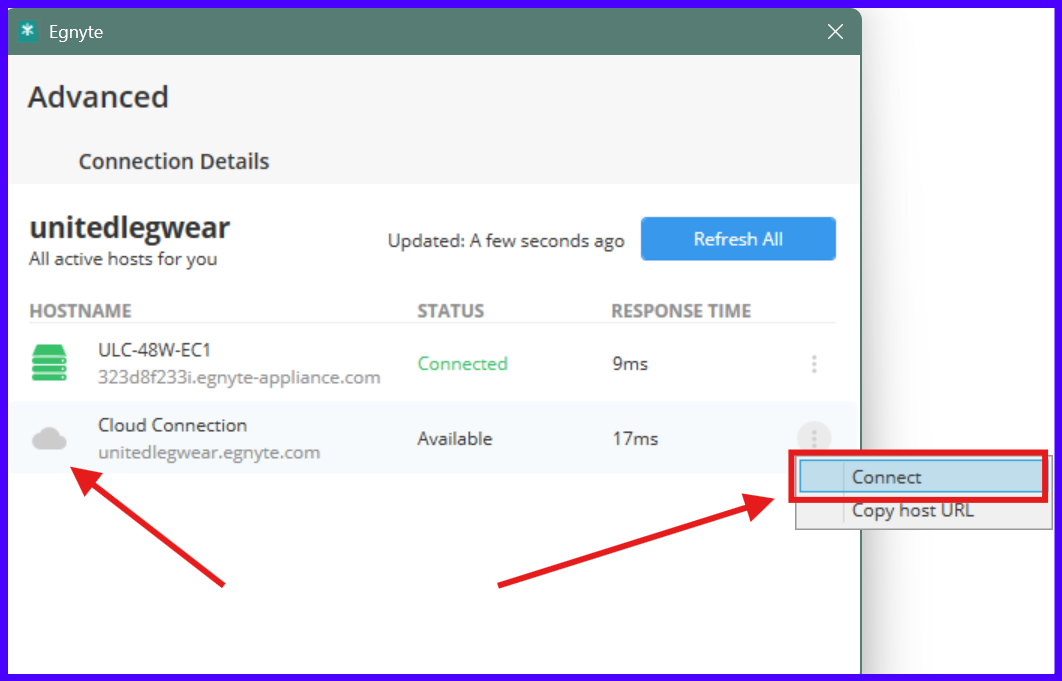Click the HOSTNAME column header
The height and width of the screenshot is (681, 1062).
point(80,311)
